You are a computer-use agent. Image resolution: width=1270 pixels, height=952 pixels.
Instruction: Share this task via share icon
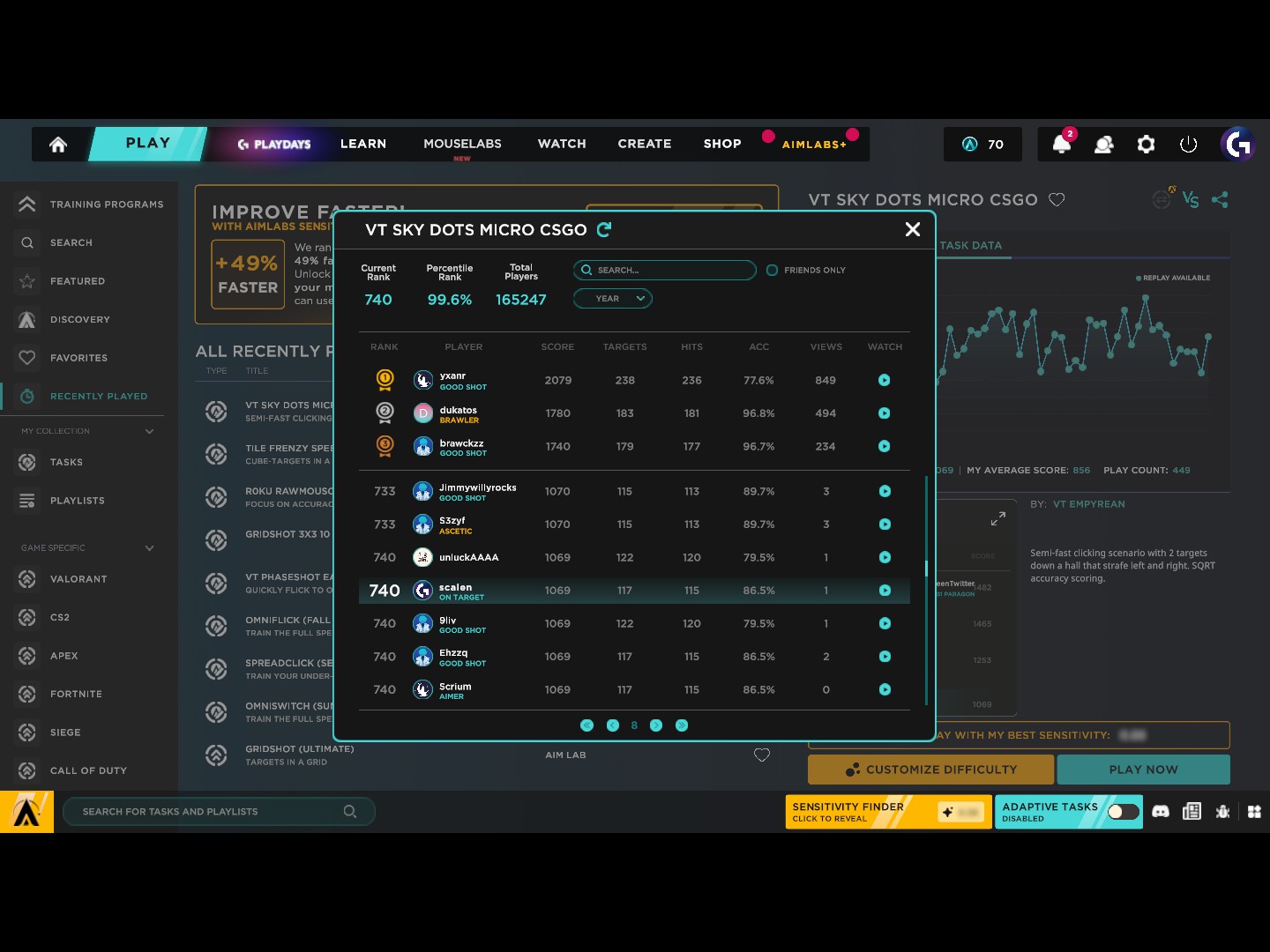click(1220, 200)
